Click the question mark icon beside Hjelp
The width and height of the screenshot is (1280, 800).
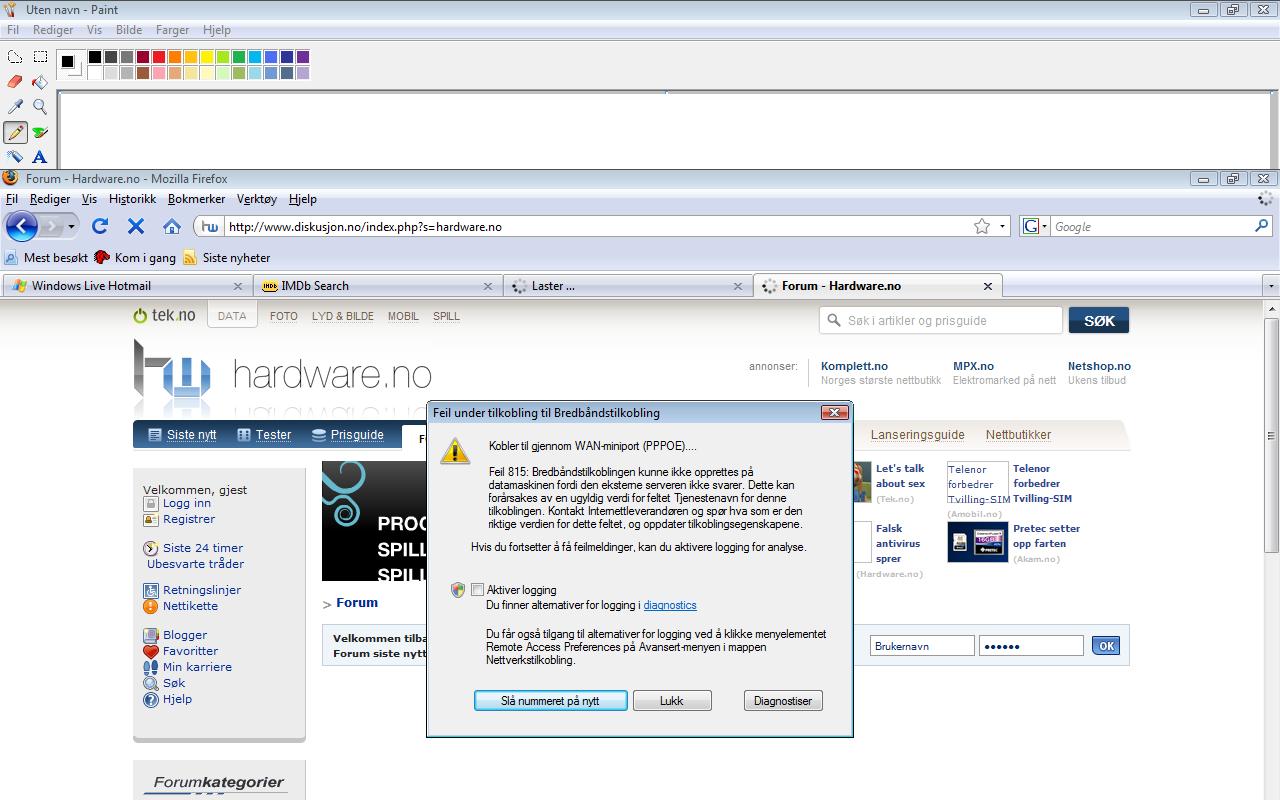pyautogui.click(x=151, y=699)
